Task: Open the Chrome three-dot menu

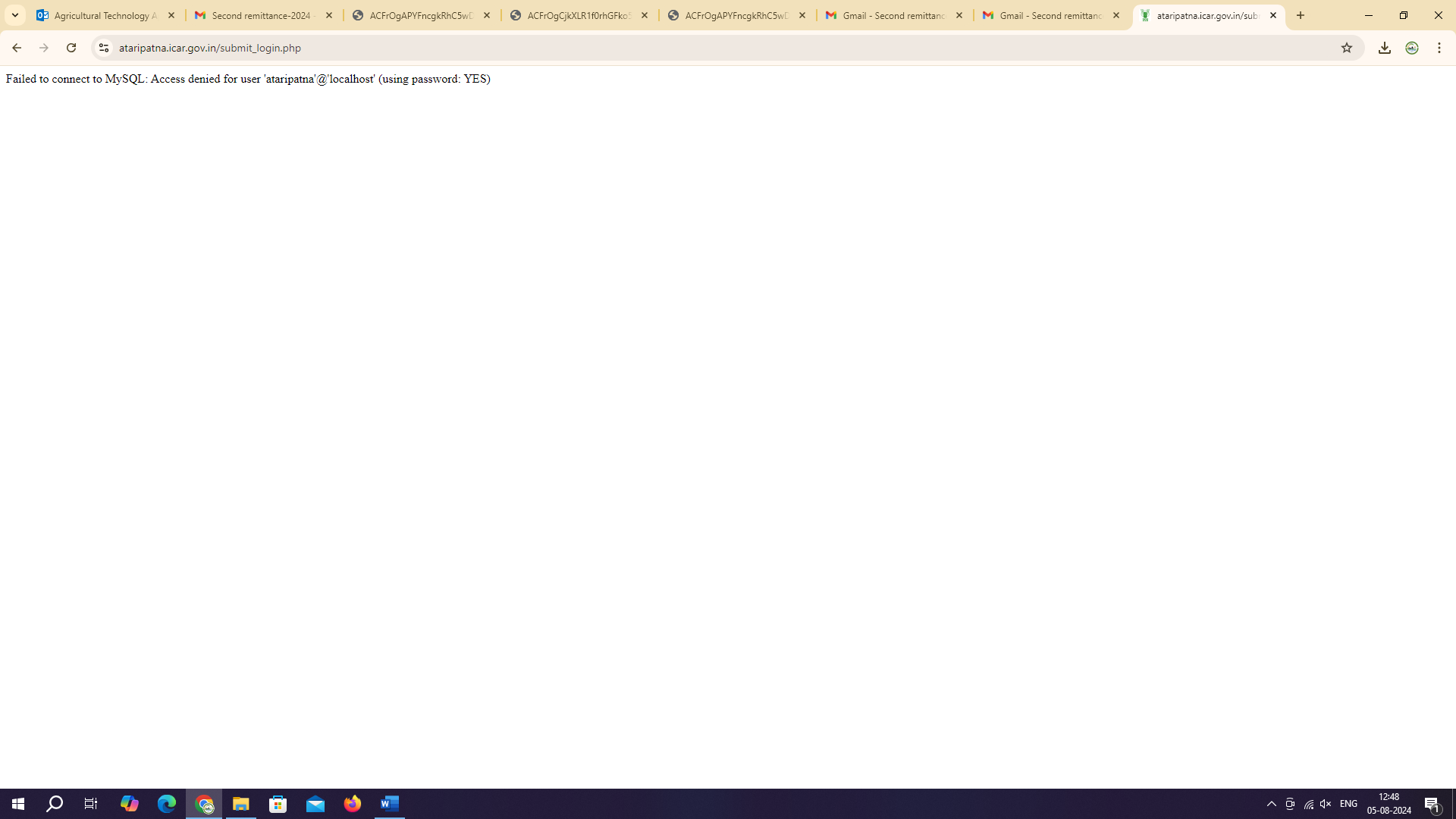Action: click(1439, 48)
